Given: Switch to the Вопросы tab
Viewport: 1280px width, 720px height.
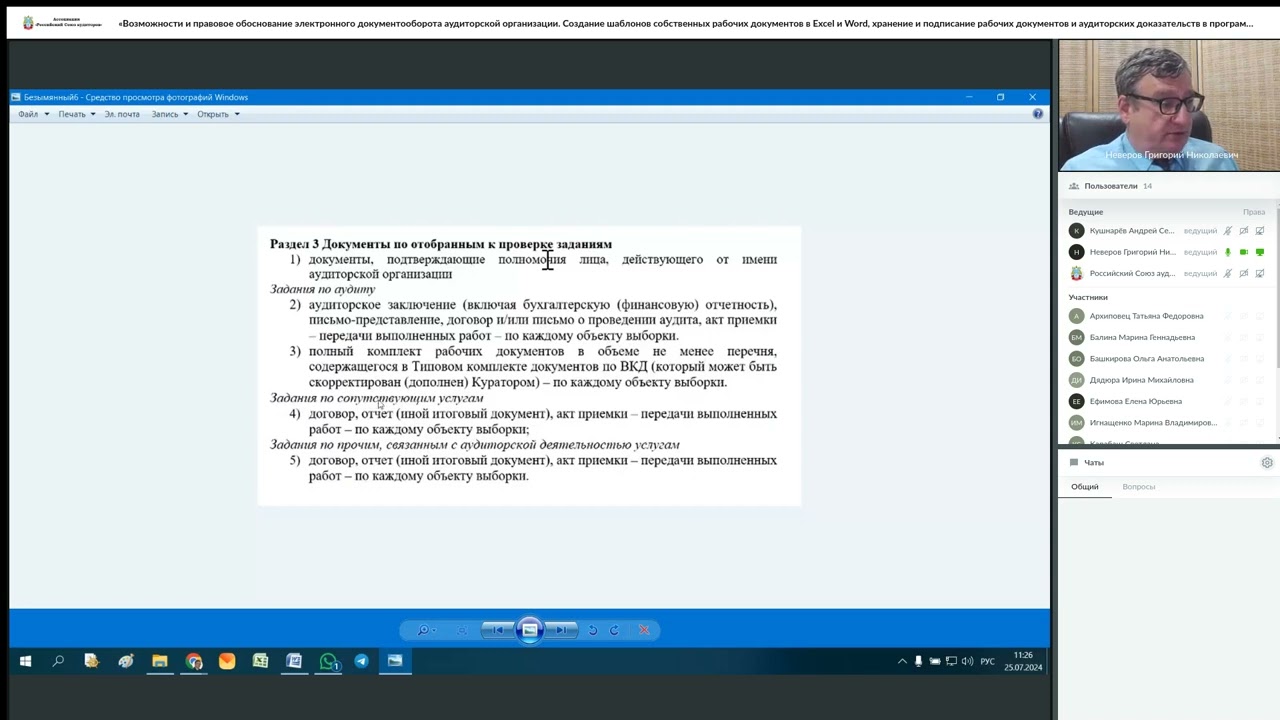Looking at the screenshot, I should pyautogui.click(x=1138, y=487).
